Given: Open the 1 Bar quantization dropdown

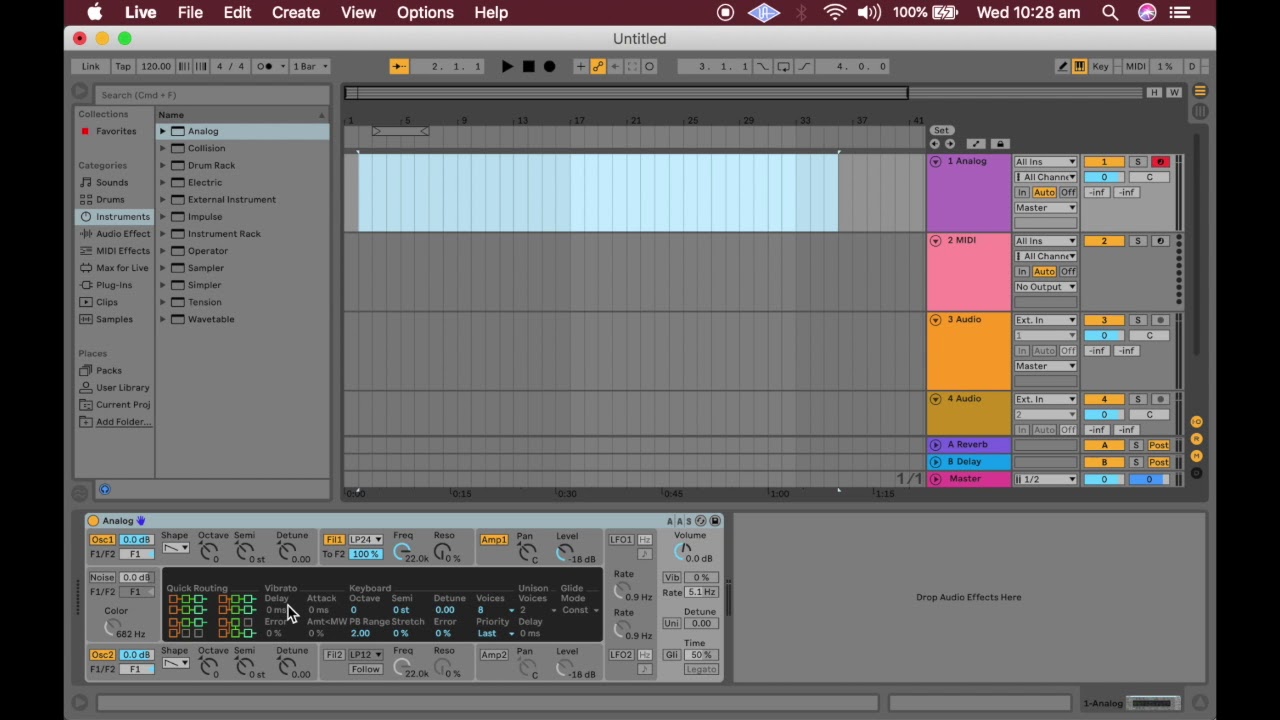Looking at the screenshot, I should 309,66.
